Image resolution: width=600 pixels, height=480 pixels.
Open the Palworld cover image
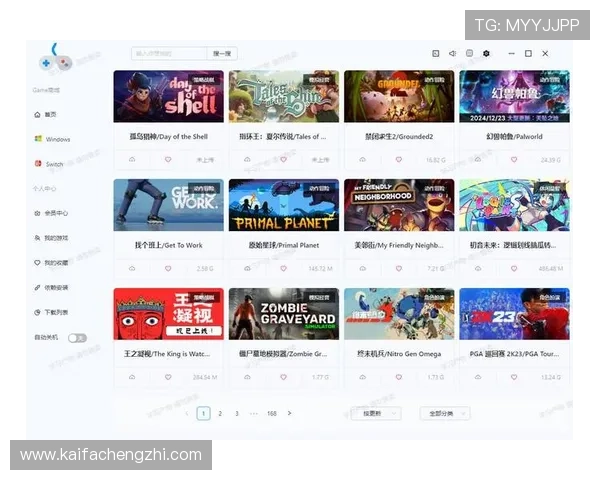514,96
